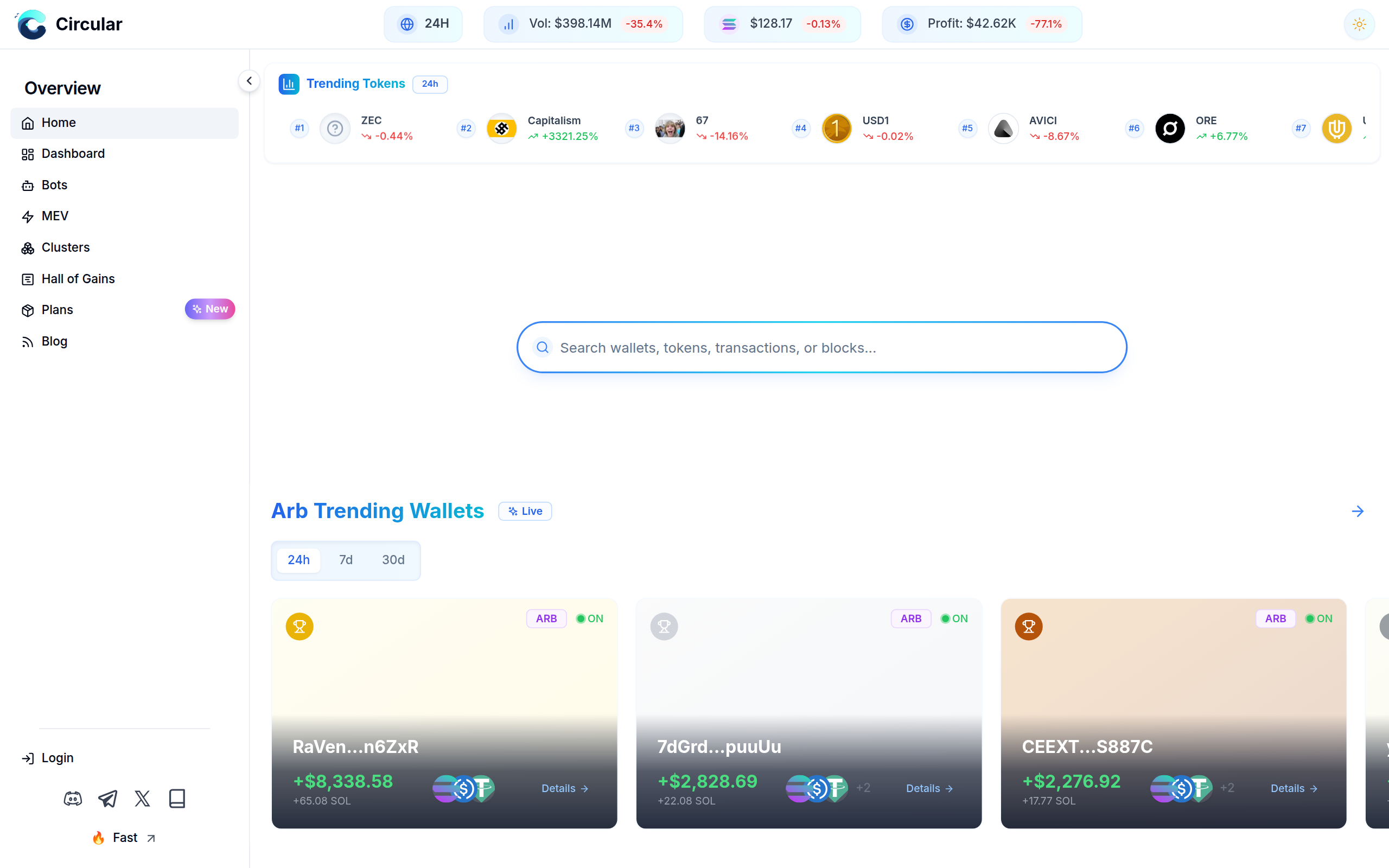The image size is (1389, 868).
Task: Click the gold trophy on RaVen wallet card
Action: click(300, 626)
